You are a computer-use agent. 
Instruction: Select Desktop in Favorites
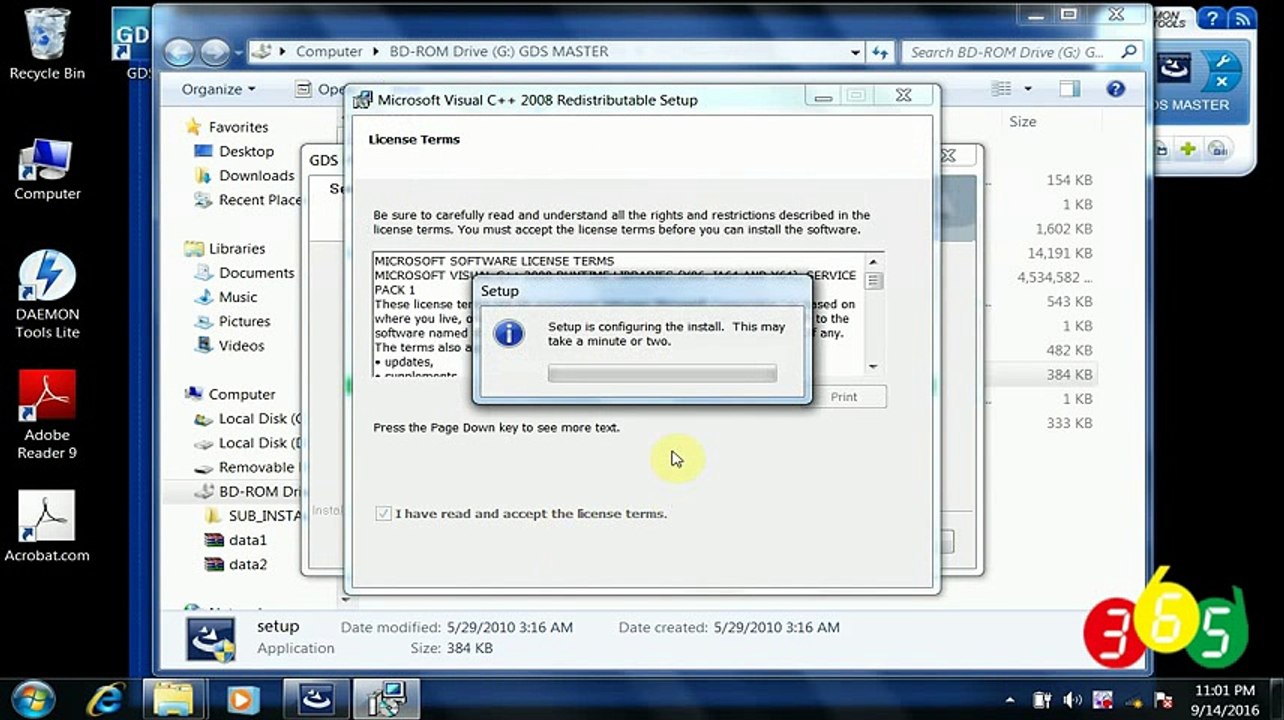246,151
